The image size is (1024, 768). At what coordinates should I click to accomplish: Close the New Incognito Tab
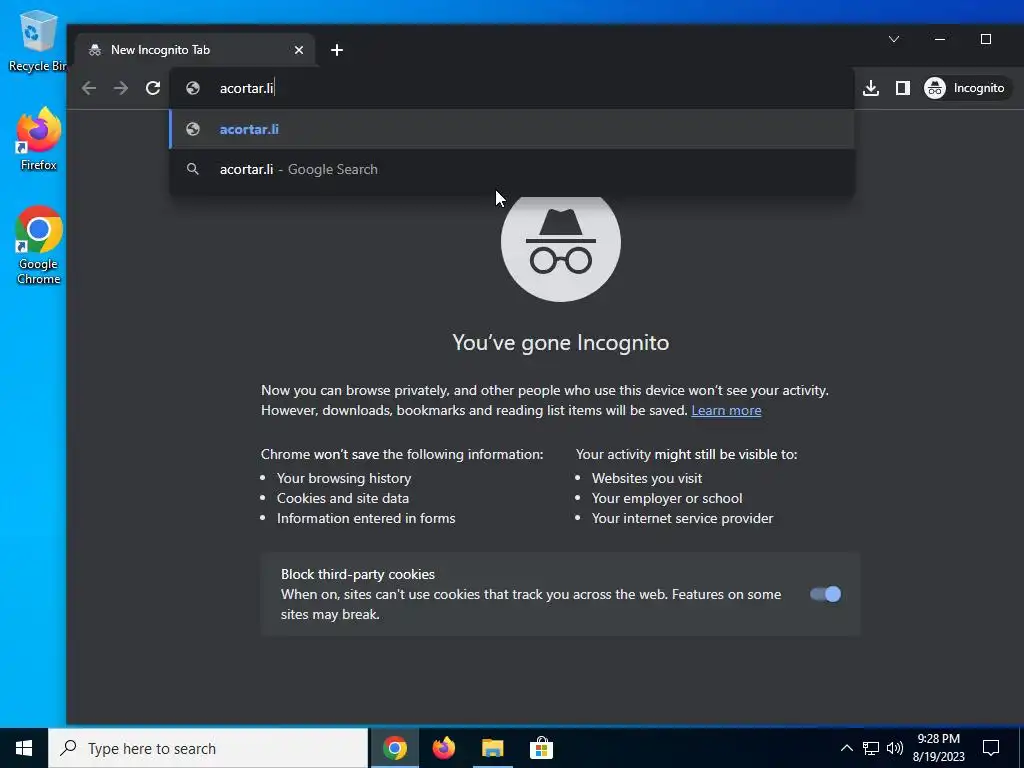pyautogui.click(x=298, y=50)
